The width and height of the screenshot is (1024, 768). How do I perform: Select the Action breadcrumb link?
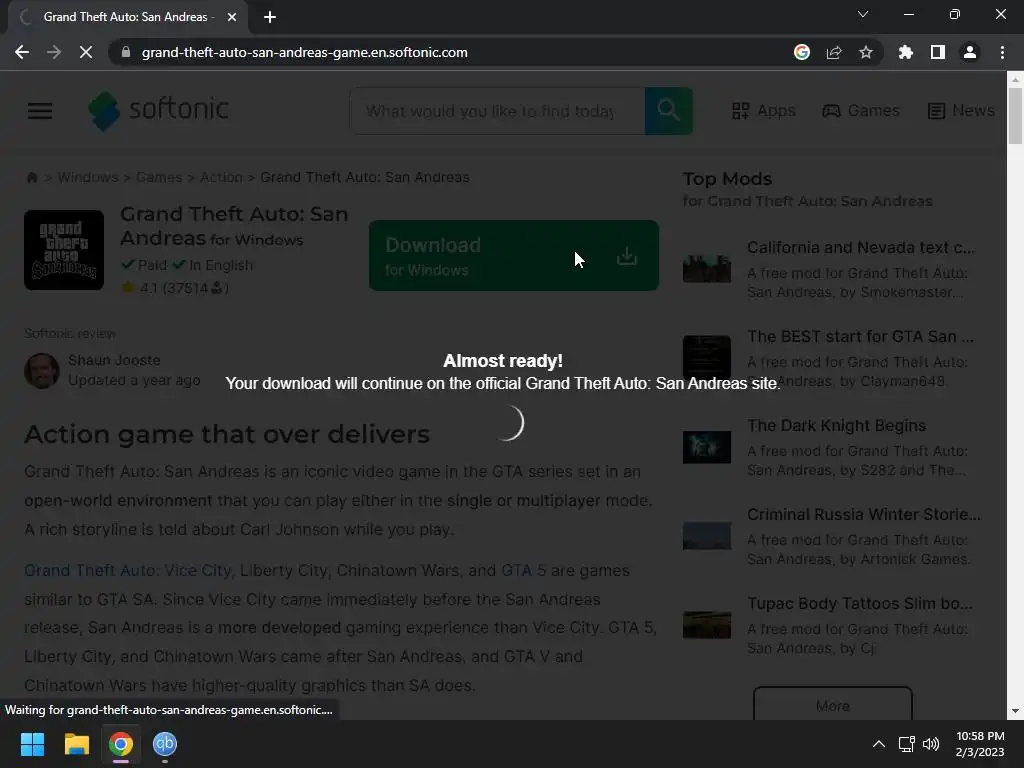pyautogui.click(x=221, y=177)
